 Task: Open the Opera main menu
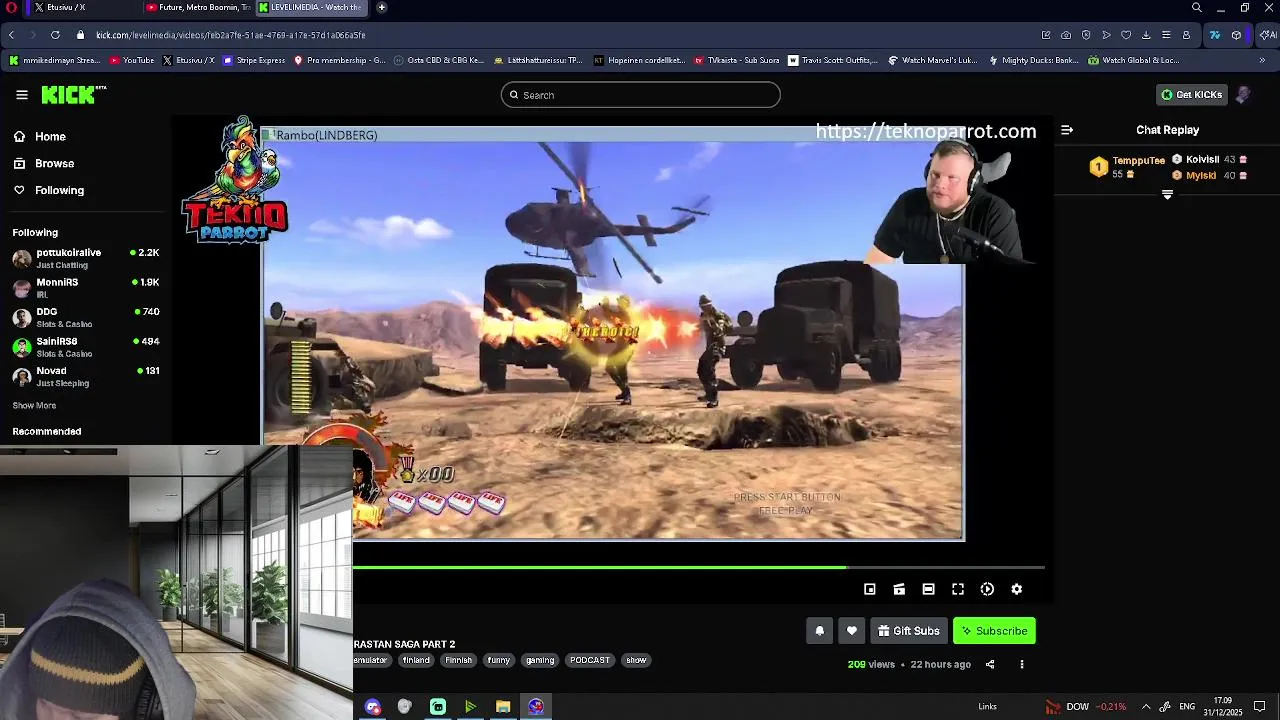(x=10, y=7)
